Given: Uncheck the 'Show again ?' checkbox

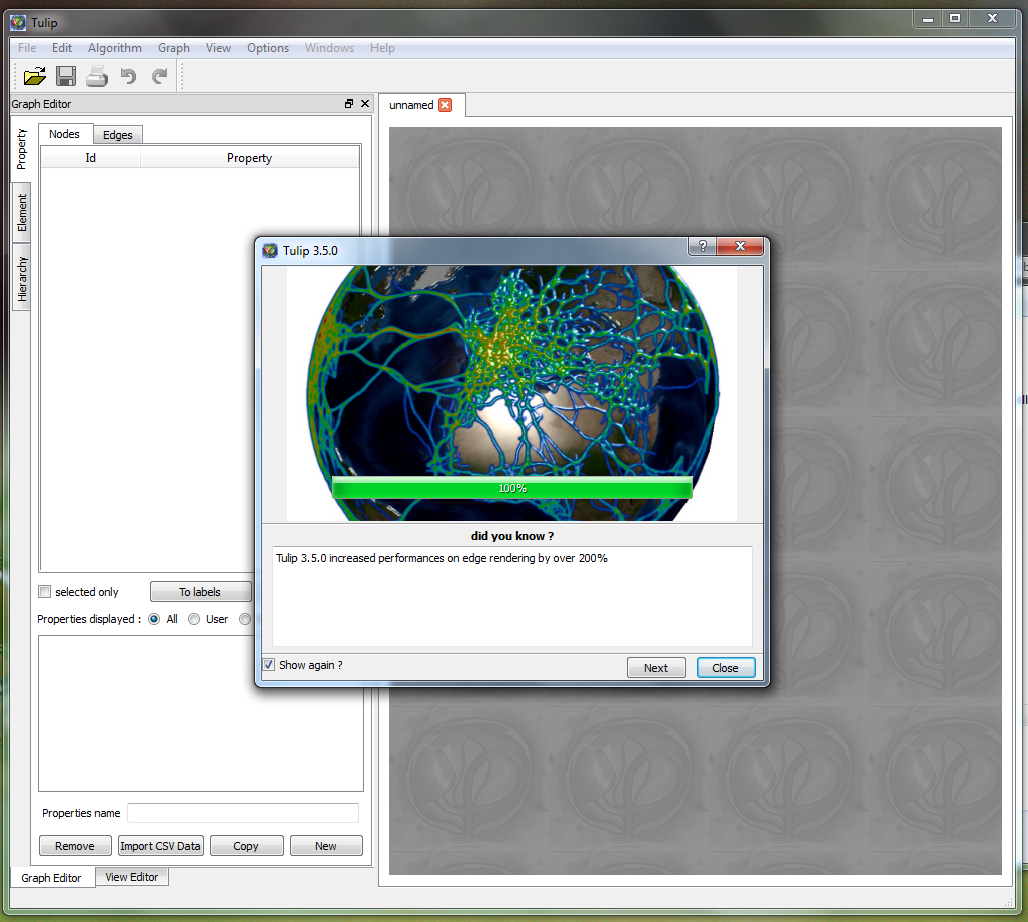Looking at the screenshot, I should click(x=269, y=664).
